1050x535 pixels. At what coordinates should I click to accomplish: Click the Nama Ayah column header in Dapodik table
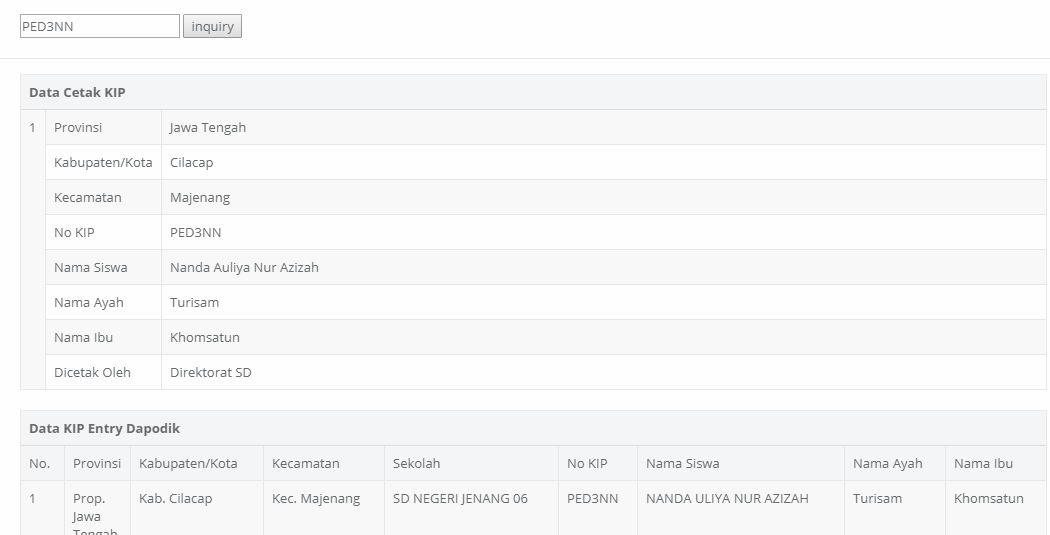[x=887, y=463]
